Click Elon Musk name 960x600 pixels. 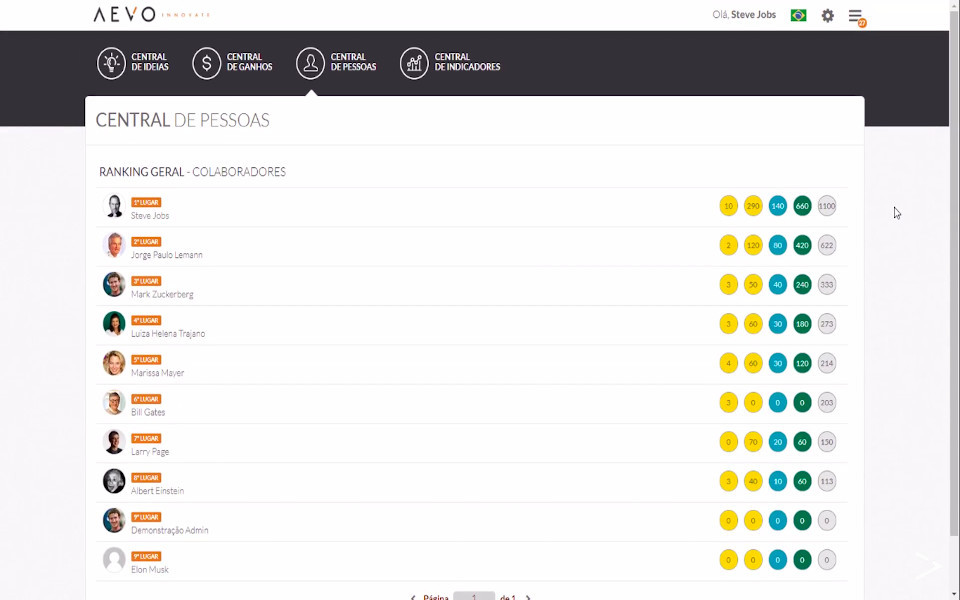(x=149, y=569)
